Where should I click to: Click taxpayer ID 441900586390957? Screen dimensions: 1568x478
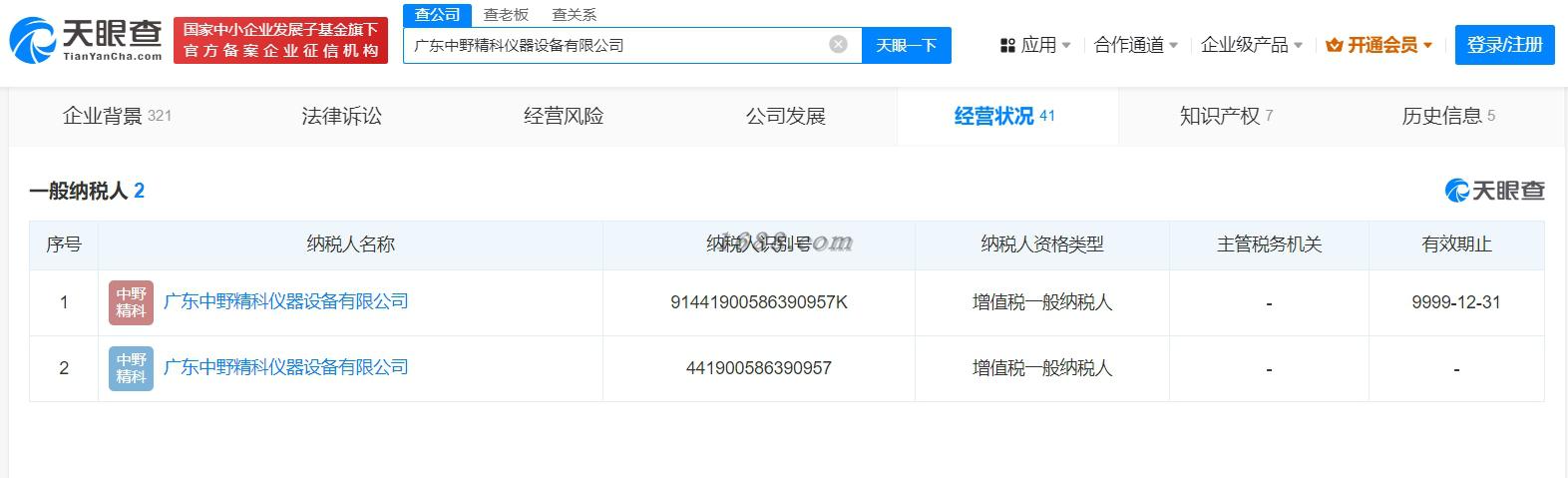click(x=759, y=368)
